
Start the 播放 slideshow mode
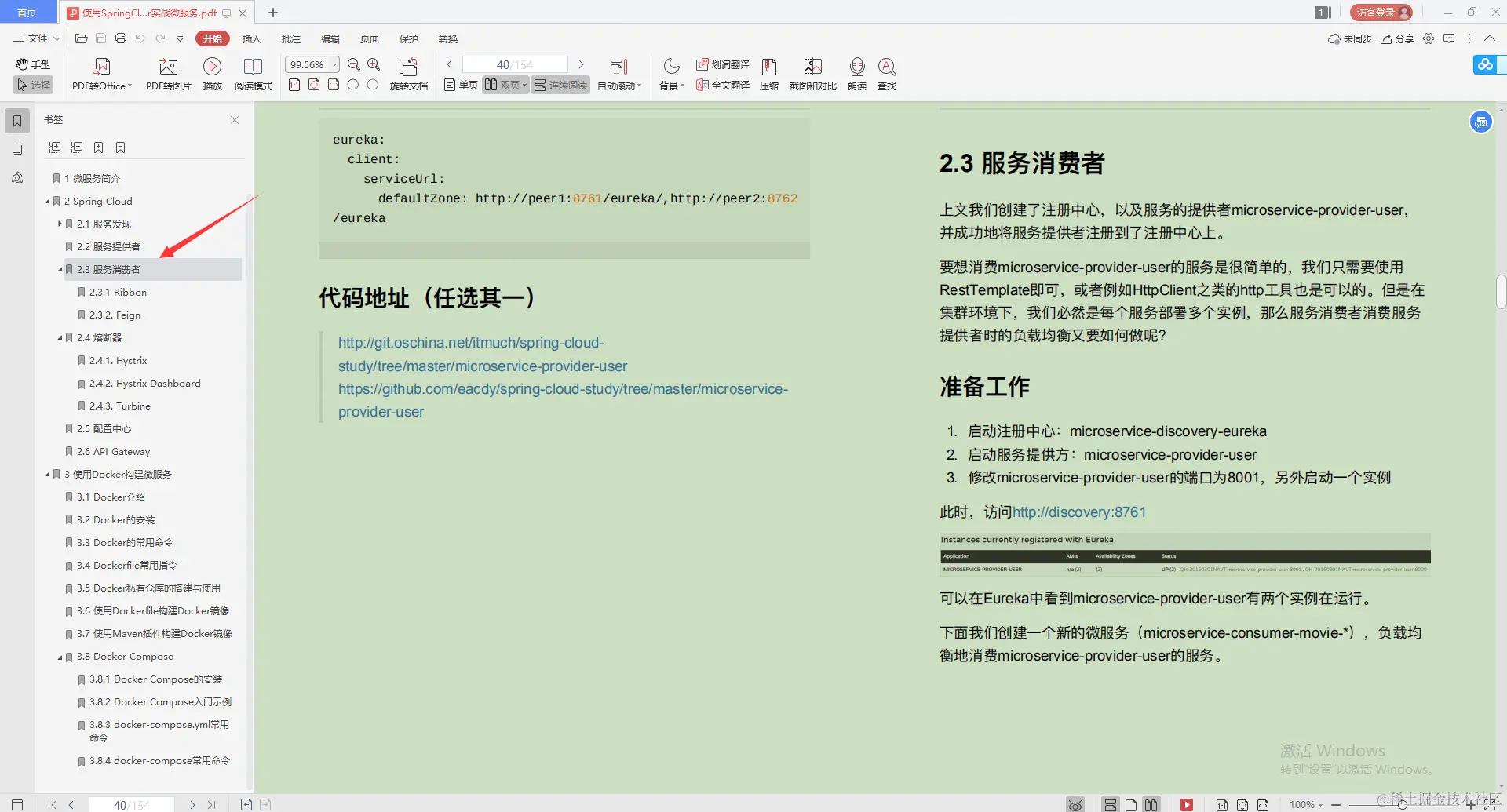coord(212,73)
